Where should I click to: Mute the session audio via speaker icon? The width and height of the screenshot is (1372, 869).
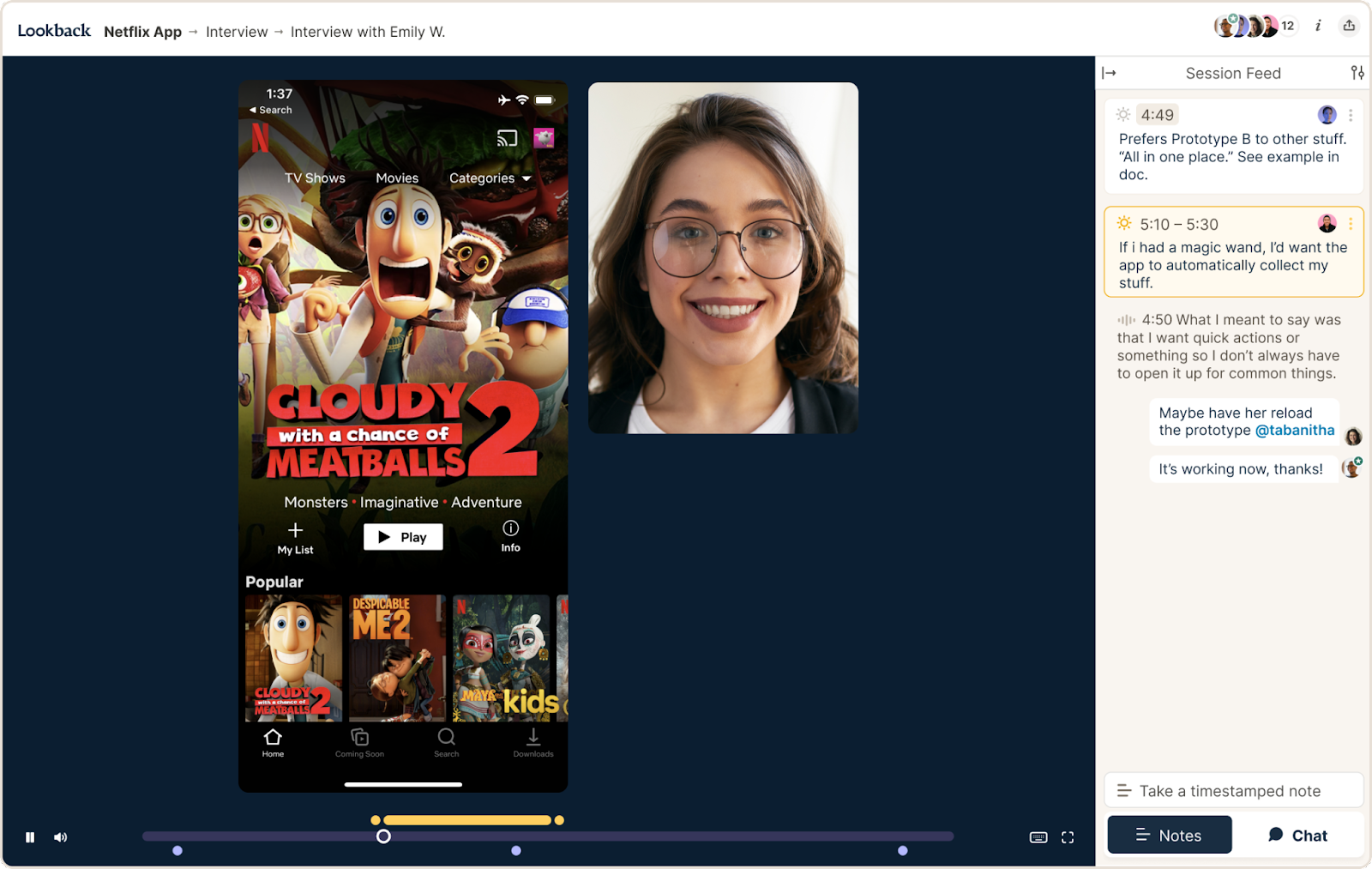click(60, 837)
